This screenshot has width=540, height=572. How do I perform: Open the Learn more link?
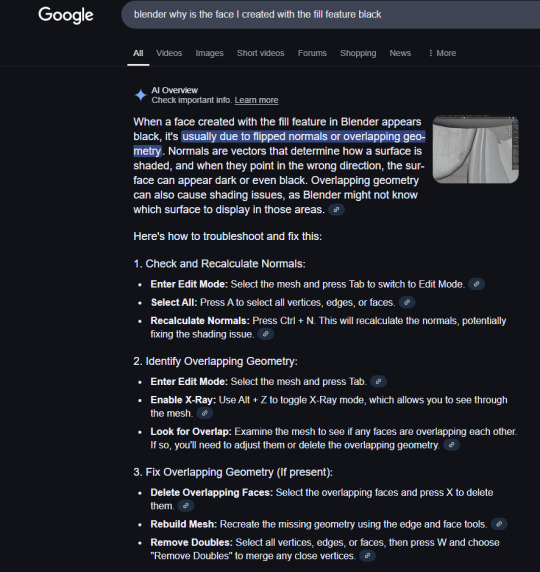(256, 100)
